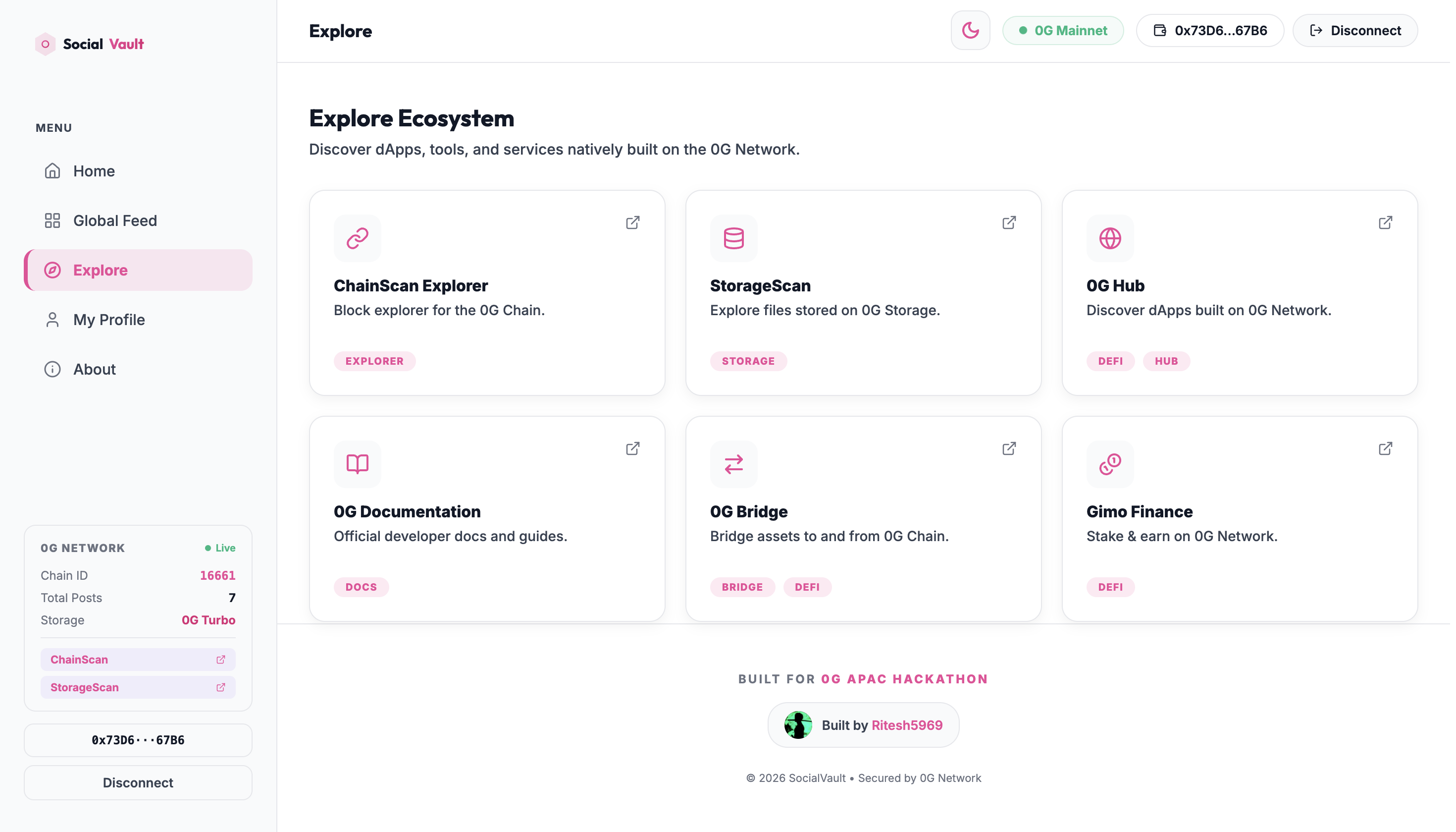Open the StorageScan link in sidebar panel
The height and width of the screenshot is (832, 1456).
tap(138, 687)
